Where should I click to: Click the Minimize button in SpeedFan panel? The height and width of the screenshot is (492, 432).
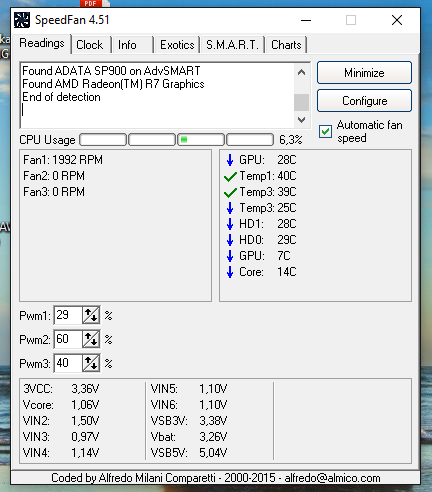pos(364,73)
